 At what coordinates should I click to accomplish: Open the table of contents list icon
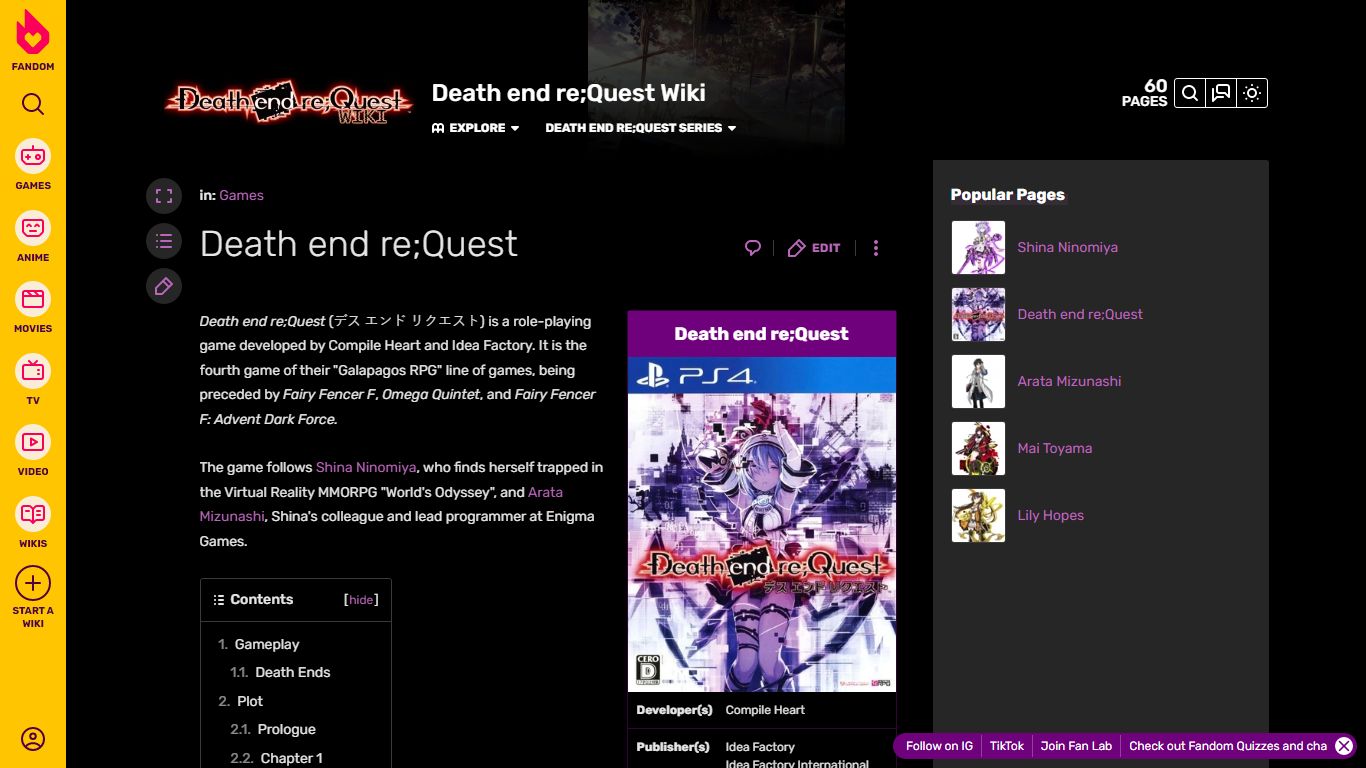[x=164, y=241]
